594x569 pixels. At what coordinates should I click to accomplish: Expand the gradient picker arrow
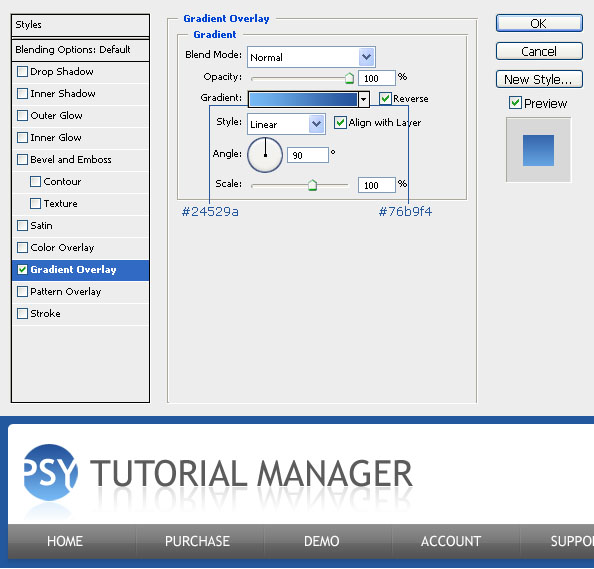[x=363, y=99]
